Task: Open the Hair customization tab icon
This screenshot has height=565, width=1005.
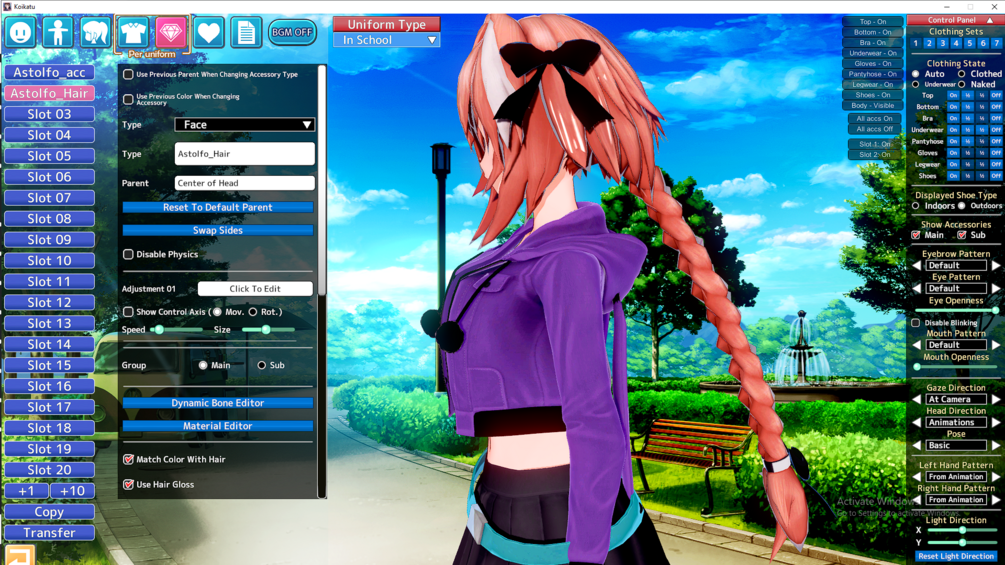Action: [x=96, y=32]
